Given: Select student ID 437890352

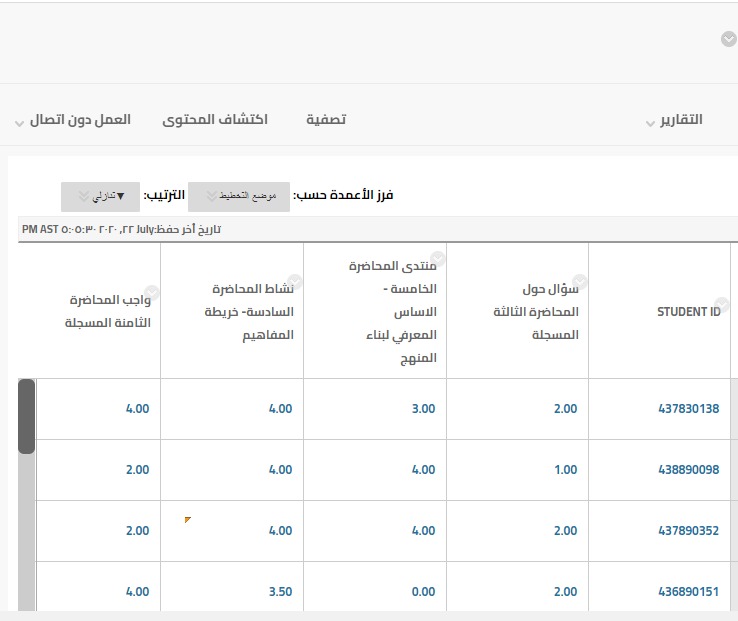Looking at the screenshot, I should [688, 531].
